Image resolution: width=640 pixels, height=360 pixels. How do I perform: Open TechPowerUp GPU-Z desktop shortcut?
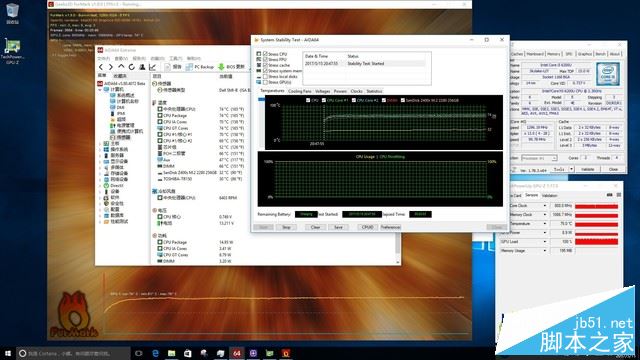pos(12,51)
